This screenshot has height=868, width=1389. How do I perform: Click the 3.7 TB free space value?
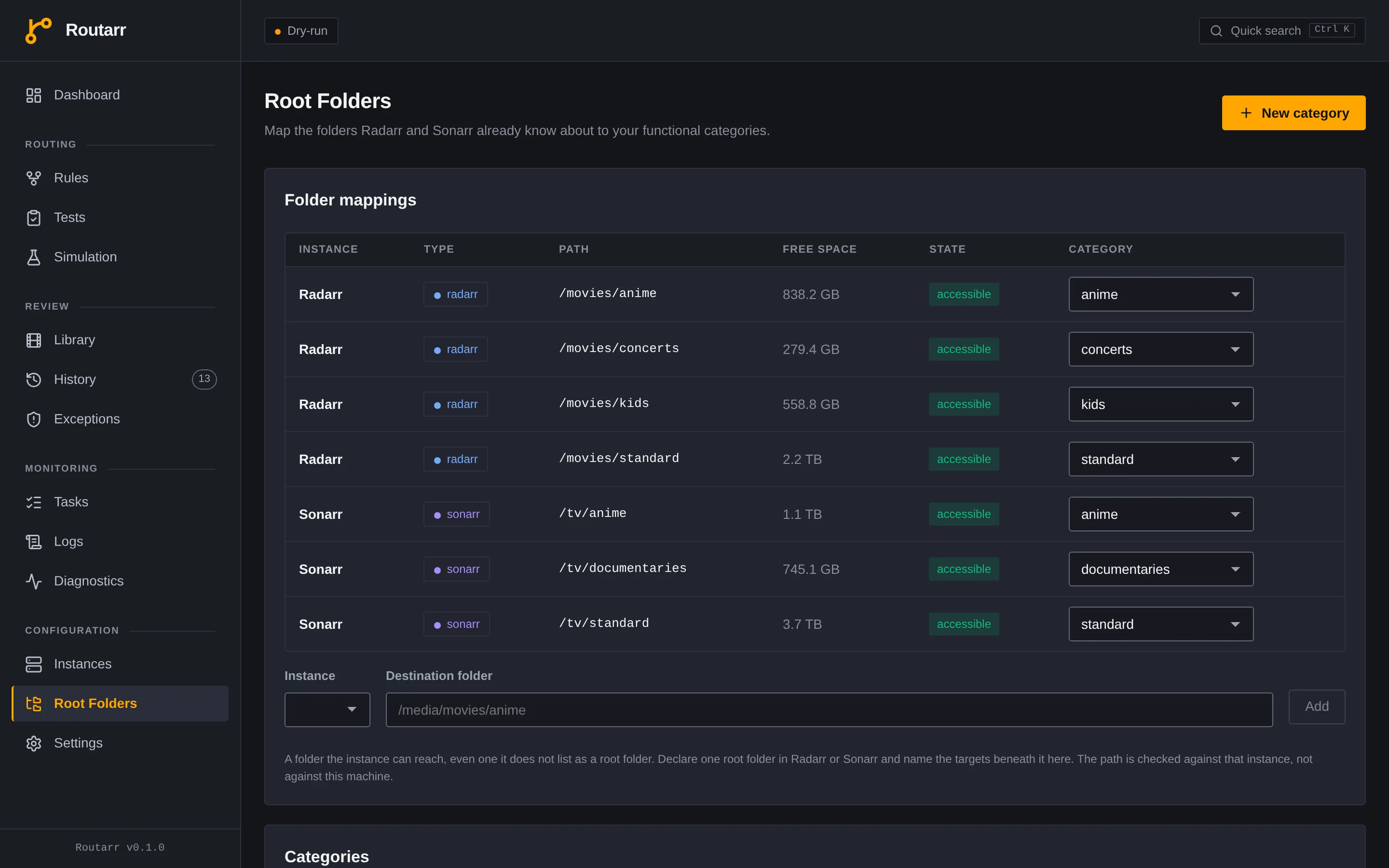(802, 624)
